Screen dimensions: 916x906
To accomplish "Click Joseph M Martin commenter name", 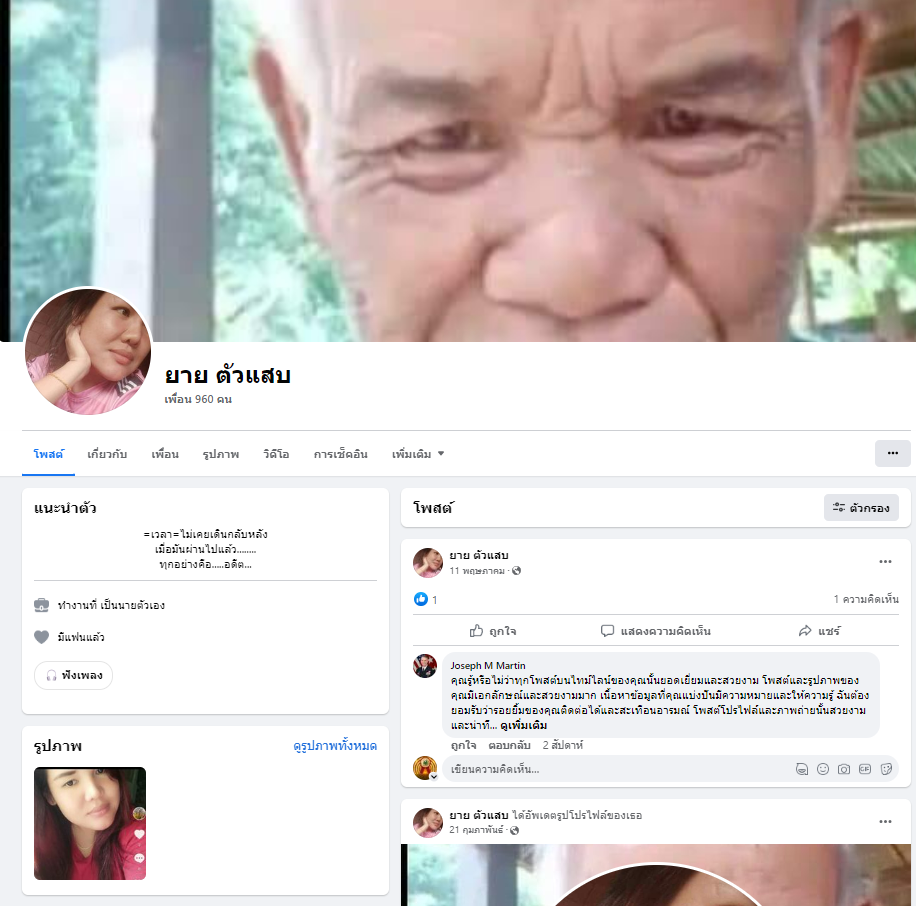I will pos(488,665).
